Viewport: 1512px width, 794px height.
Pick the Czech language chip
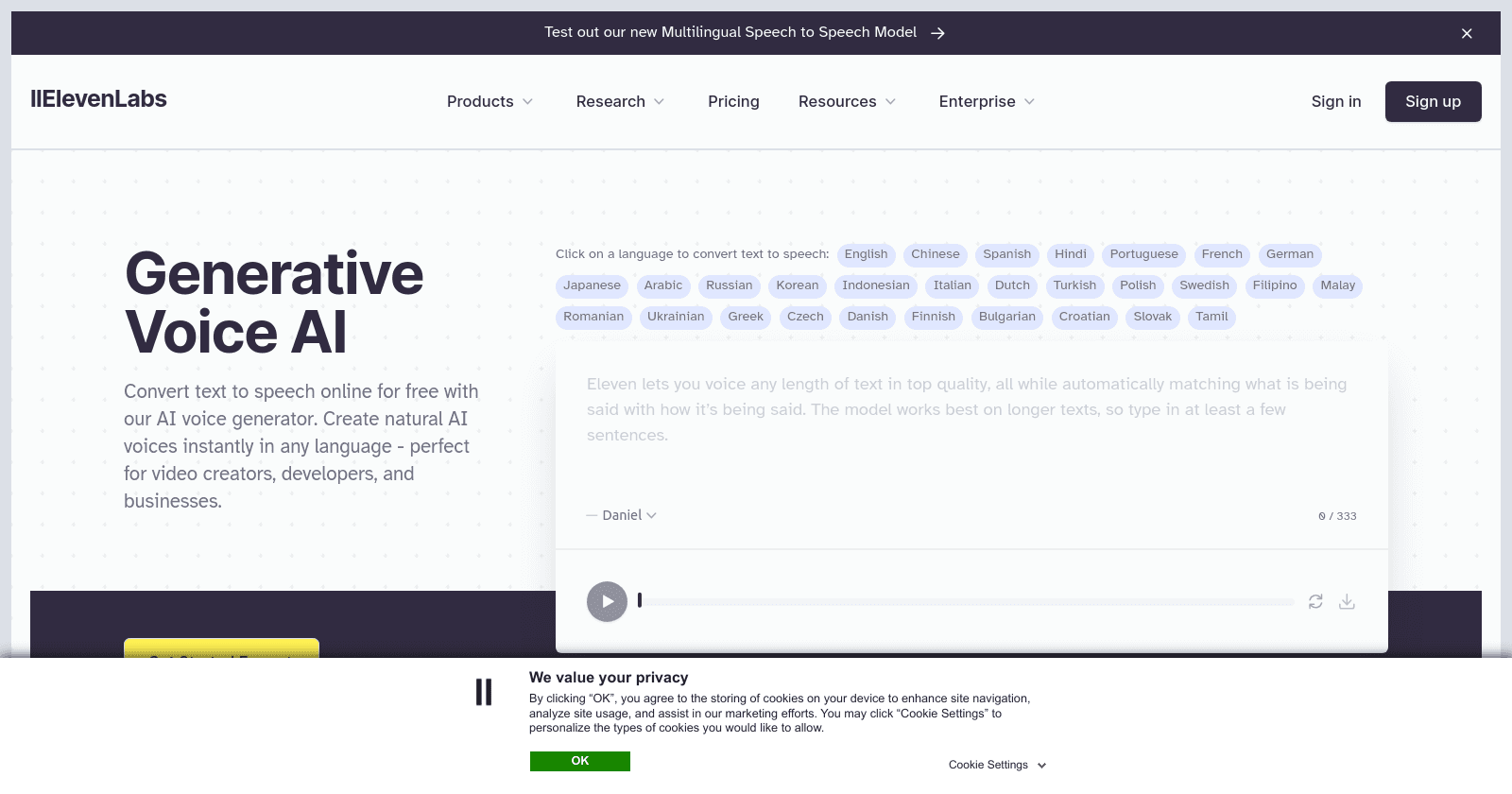pos(805,317)
